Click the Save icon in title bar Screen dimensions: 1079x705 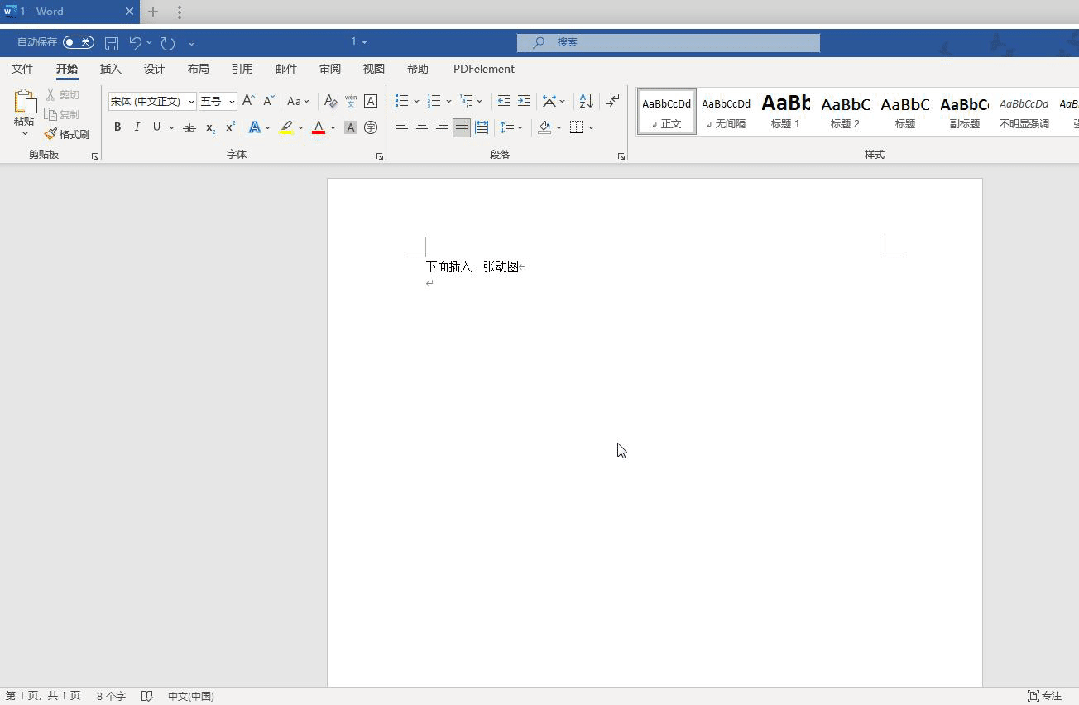(111, 43)
